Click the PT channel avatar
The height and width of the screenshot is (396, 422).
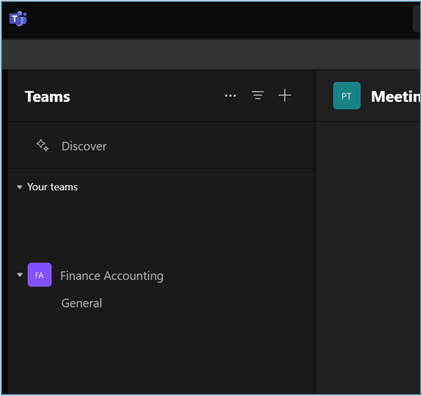(347, 96)
